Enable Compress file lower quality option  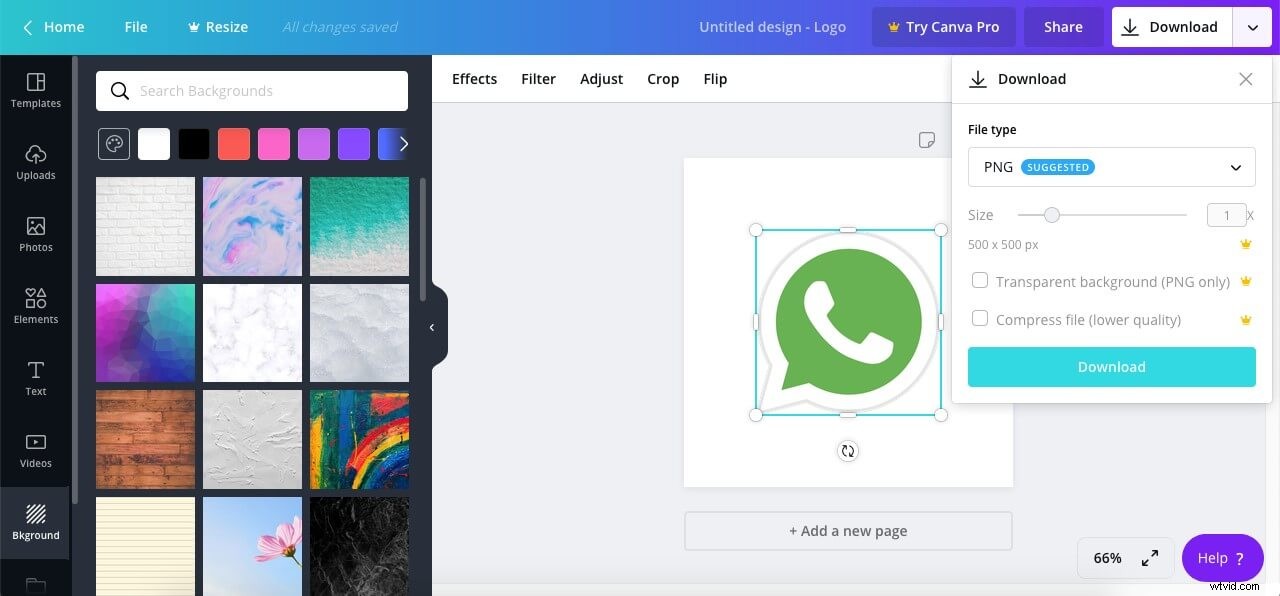click(x=980, y=318)
